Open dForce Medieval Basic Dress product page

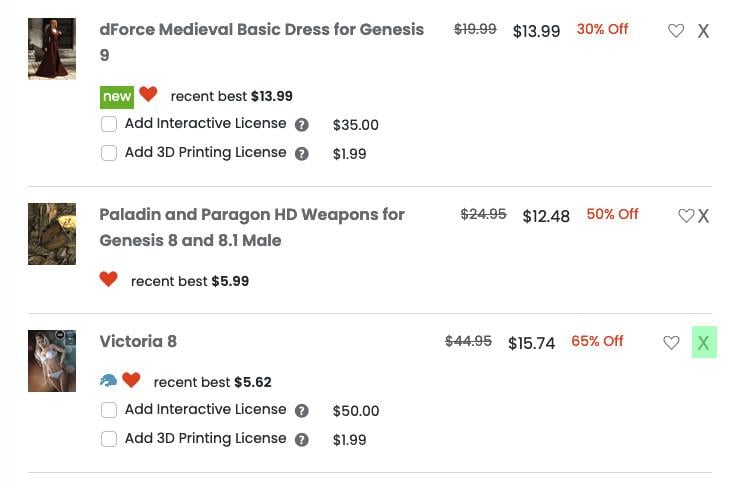[261, 30]
